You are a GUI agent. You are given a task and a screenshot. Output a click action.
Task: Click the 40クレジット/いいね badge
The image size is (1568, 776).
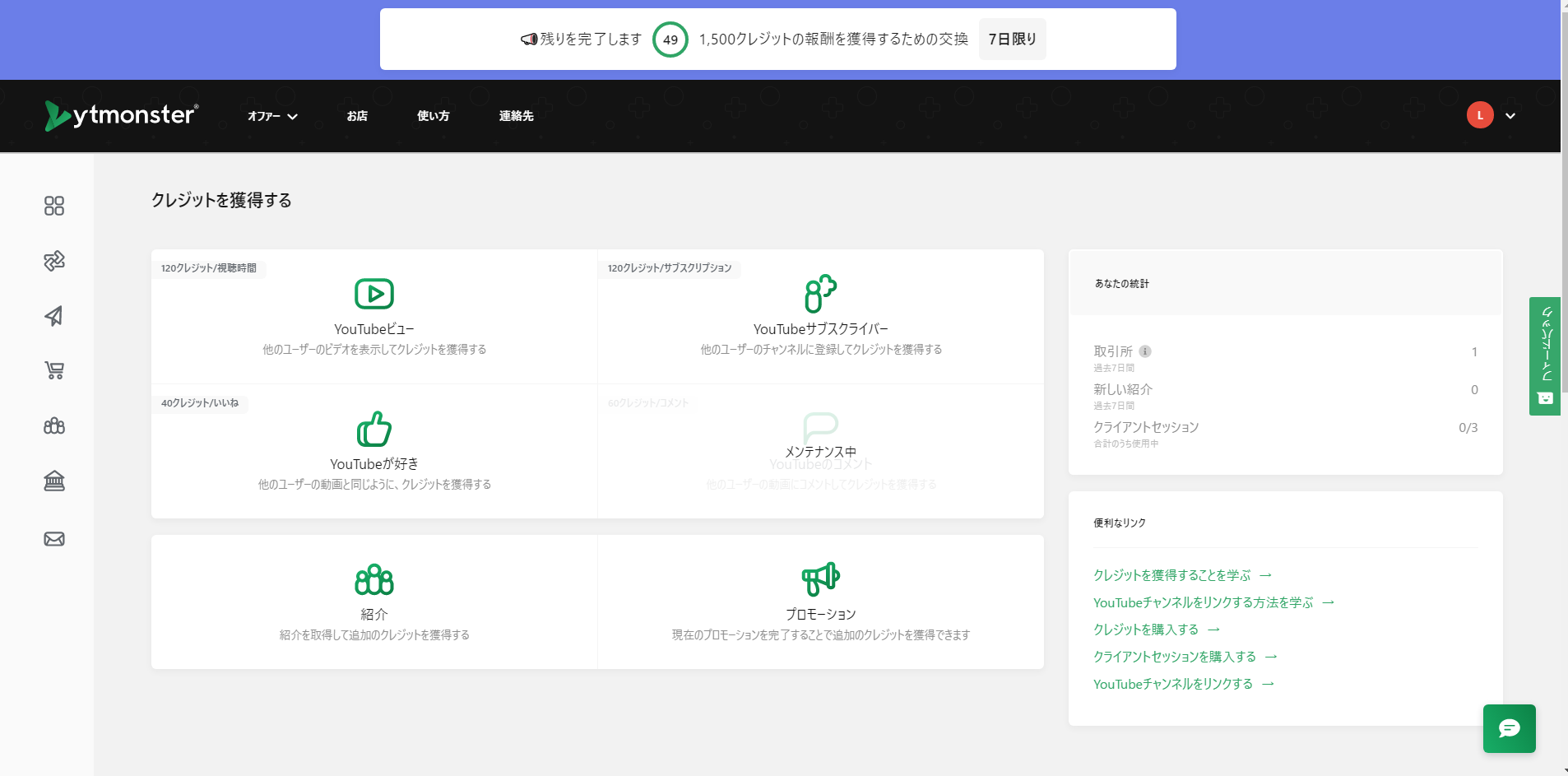pos(200,403)
